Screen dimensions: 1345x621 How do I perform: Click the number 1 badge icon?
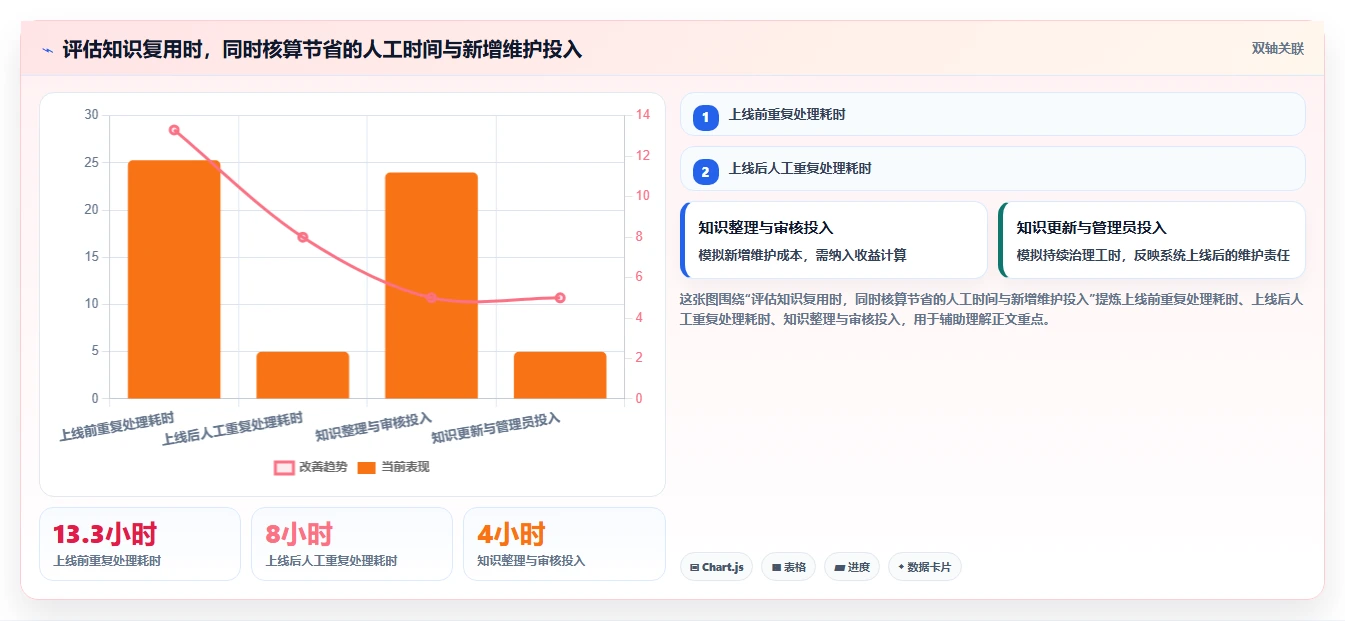[x=705, y=118]
